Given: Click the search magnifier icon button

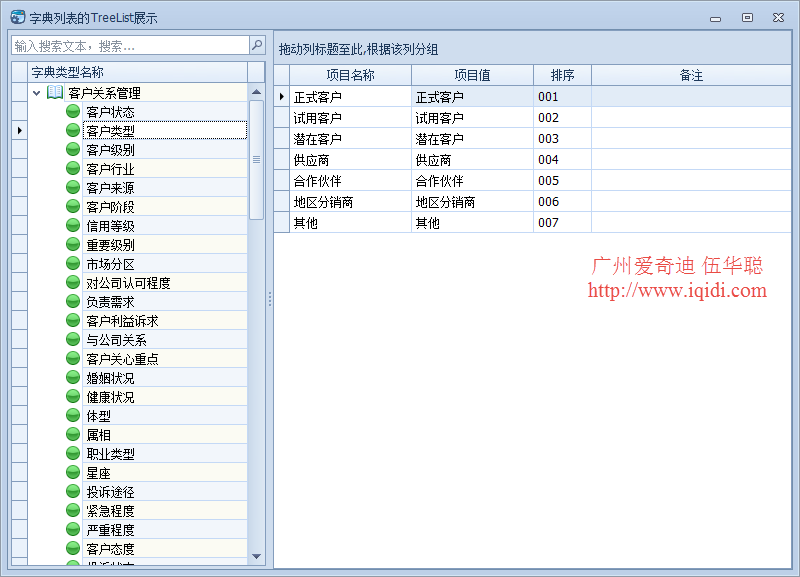Looking at the screenshot, I should pos(257,45).
